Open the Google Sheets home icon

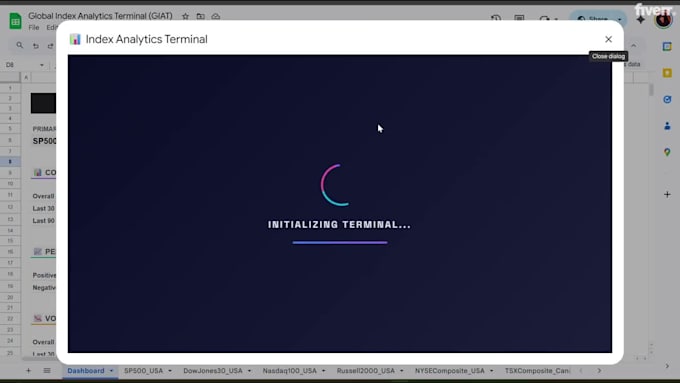pos(15,20)
